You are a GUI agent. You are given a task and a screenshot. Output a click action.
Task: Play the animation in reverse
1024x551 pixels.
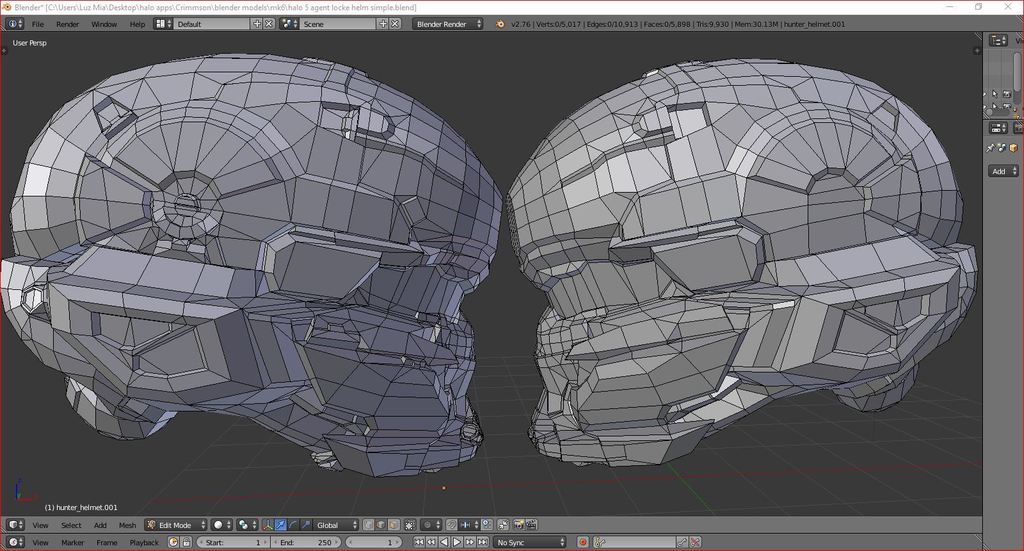[x=444, y=543]
